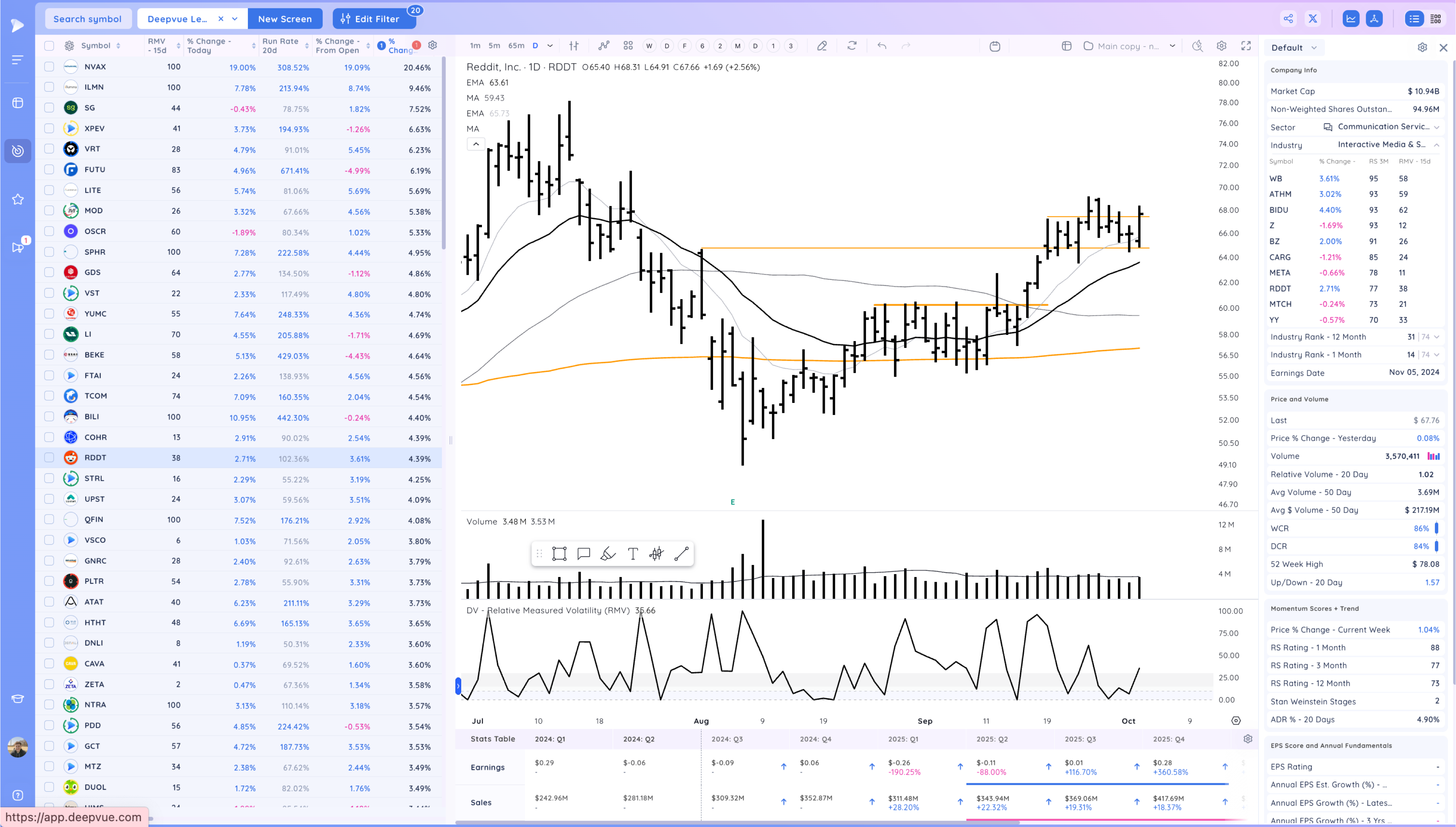The image size is (1456, 827).
Task: Tick the checkbox next to RDDT
Action: point(50,458)
